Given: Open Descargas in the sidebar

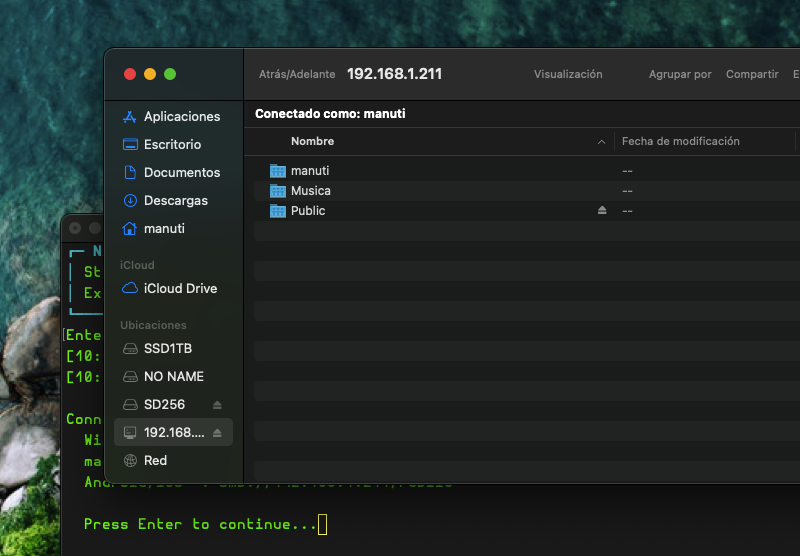Looking at the screenshot, I should [173, 200].
